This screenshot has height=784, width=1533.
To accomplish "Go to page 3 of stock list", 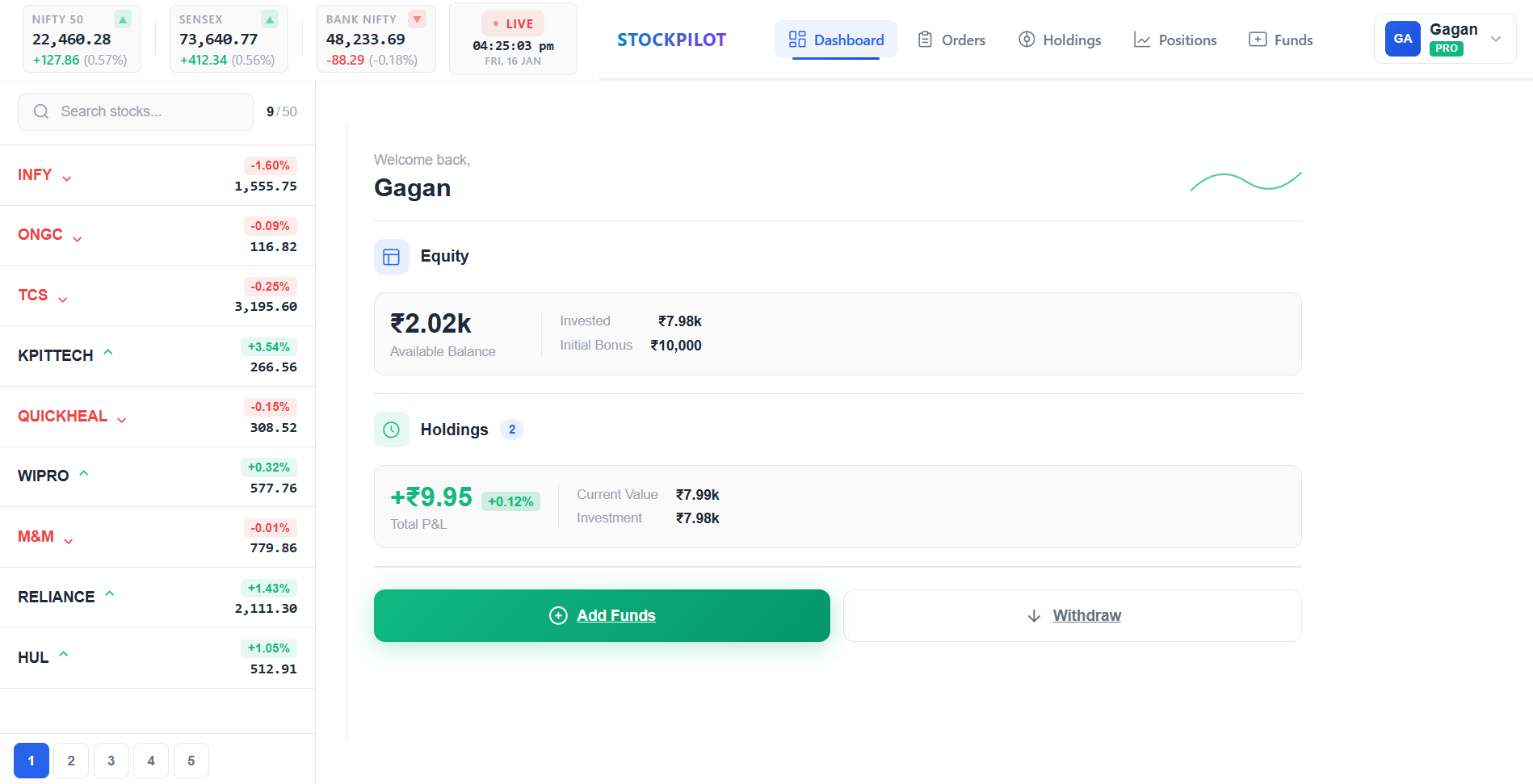I will (x=111, y=760).
